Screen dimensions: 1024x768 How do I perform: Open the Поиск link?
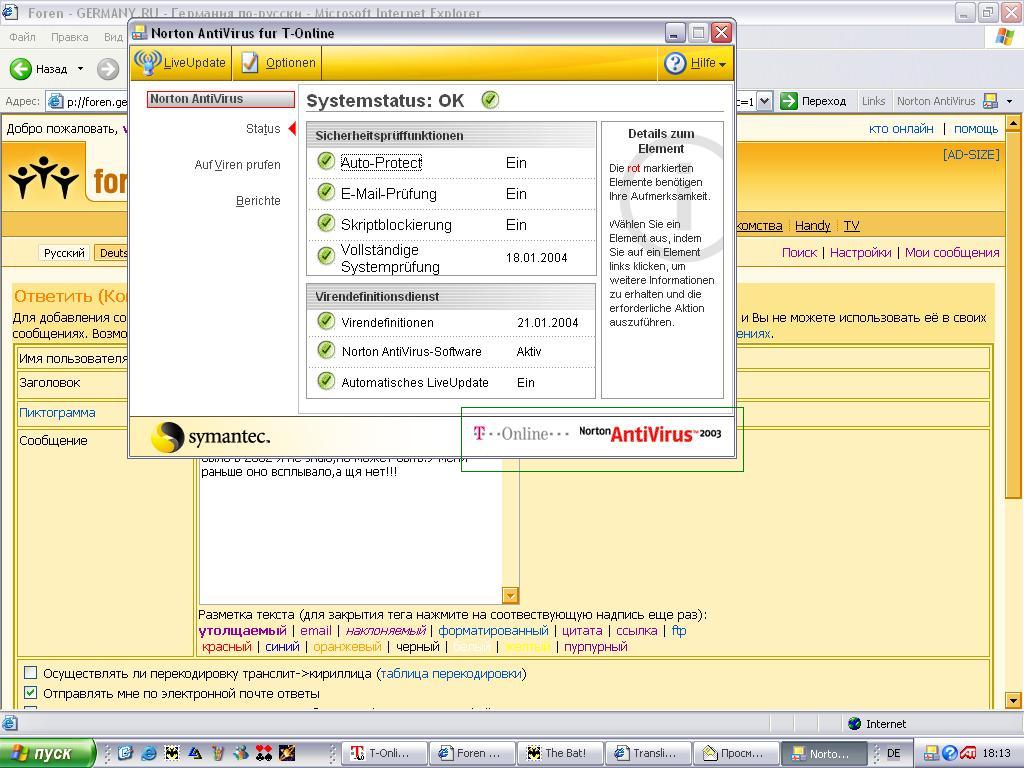(799, 253)
